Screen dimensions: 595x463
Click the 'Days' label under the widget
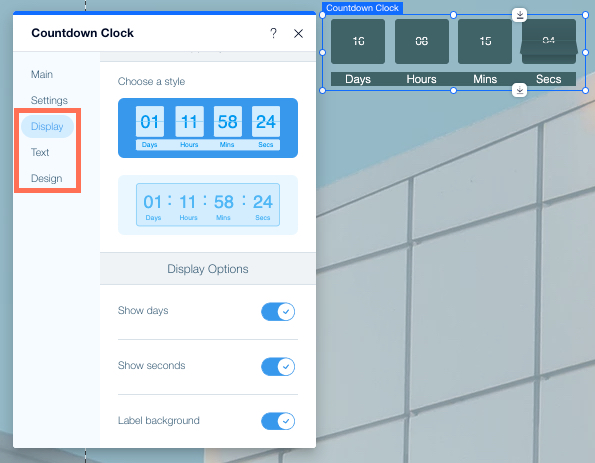point(358,79)
